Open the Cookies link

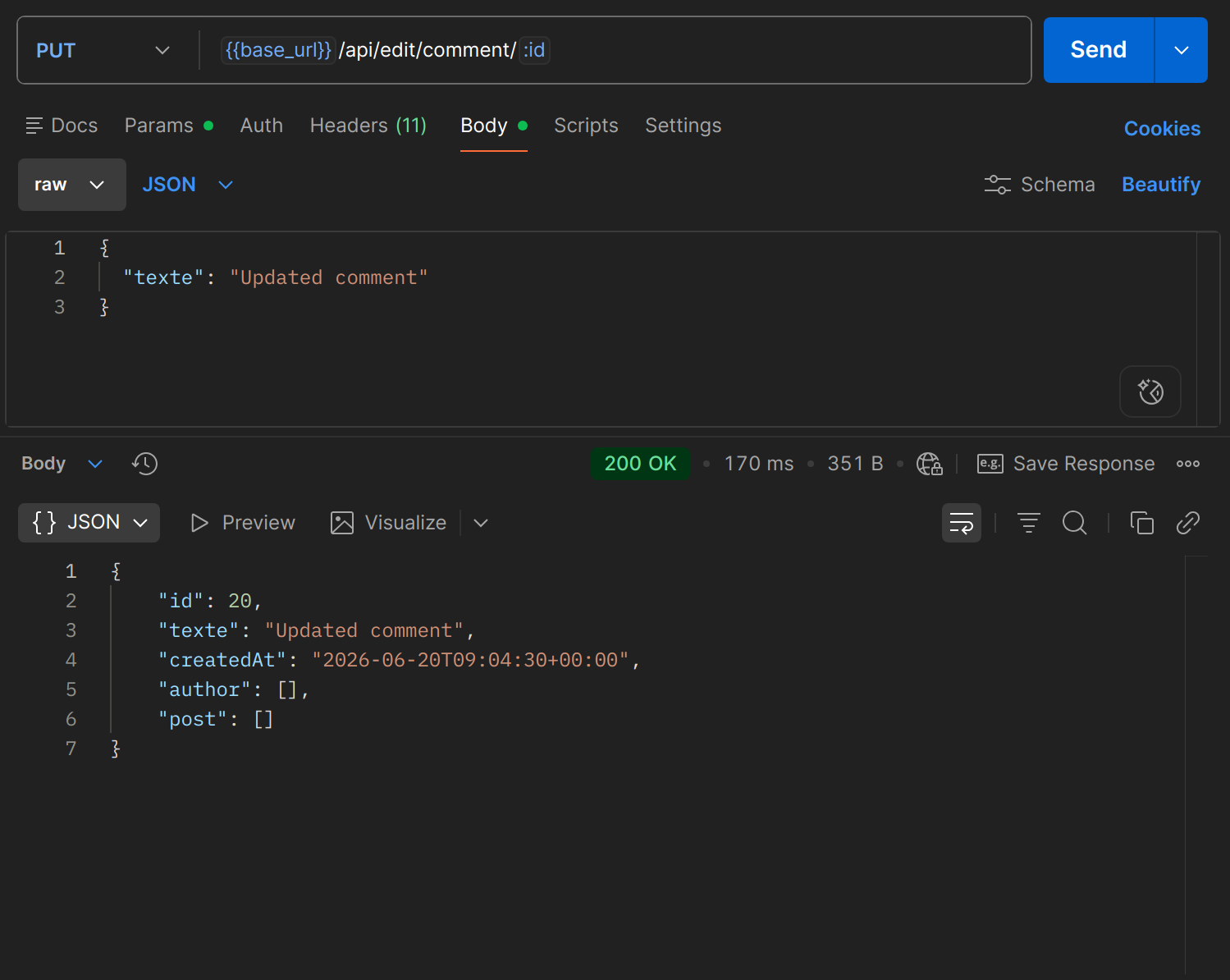1162,129
